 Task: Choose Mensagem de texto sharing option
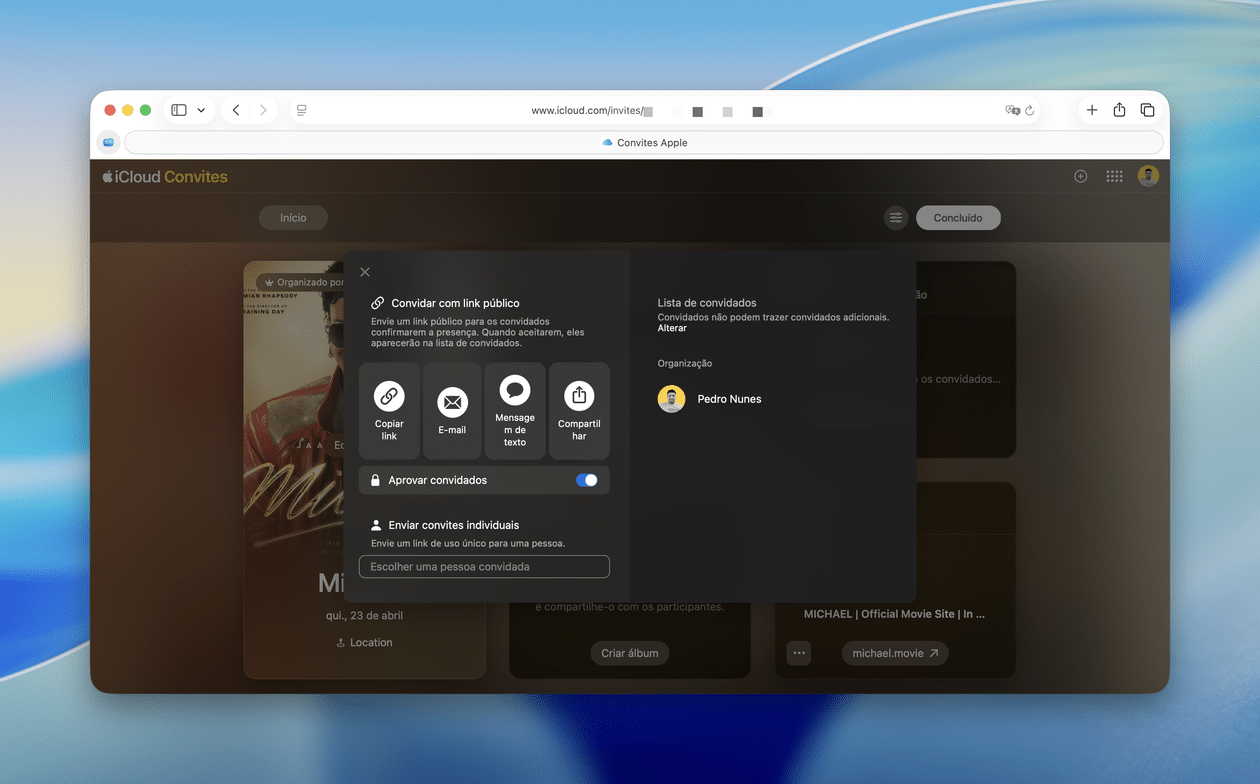point(515,410)
